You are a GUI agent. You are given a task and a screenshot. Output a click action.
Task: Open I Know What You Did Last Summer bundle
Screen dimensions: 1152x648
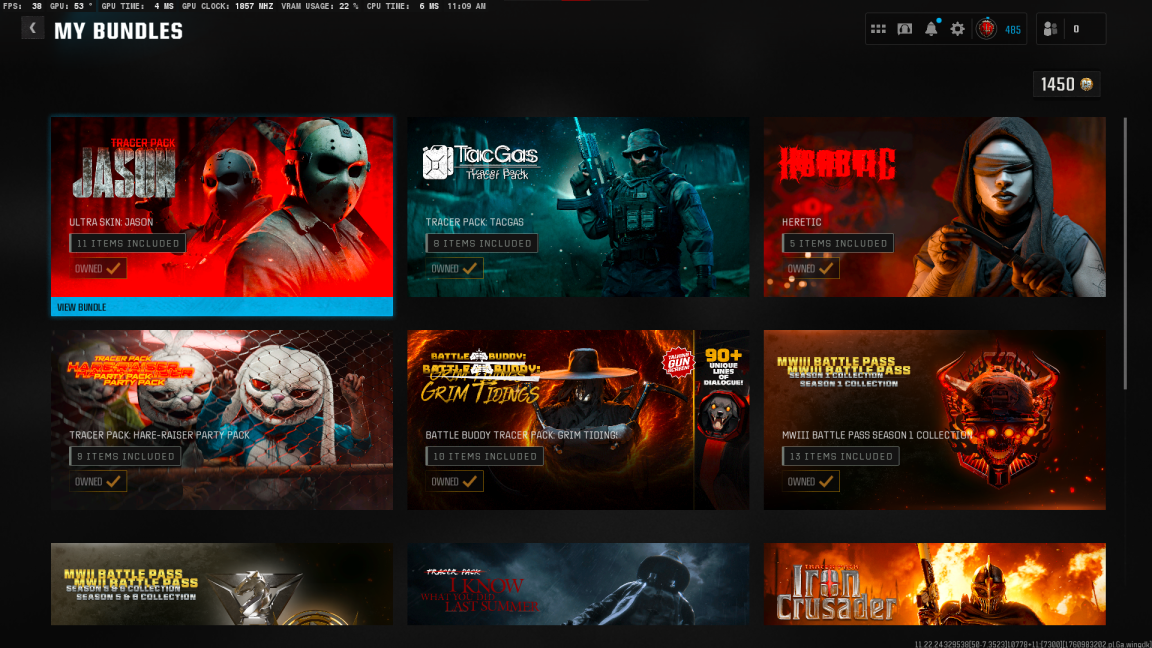(578, 584)
